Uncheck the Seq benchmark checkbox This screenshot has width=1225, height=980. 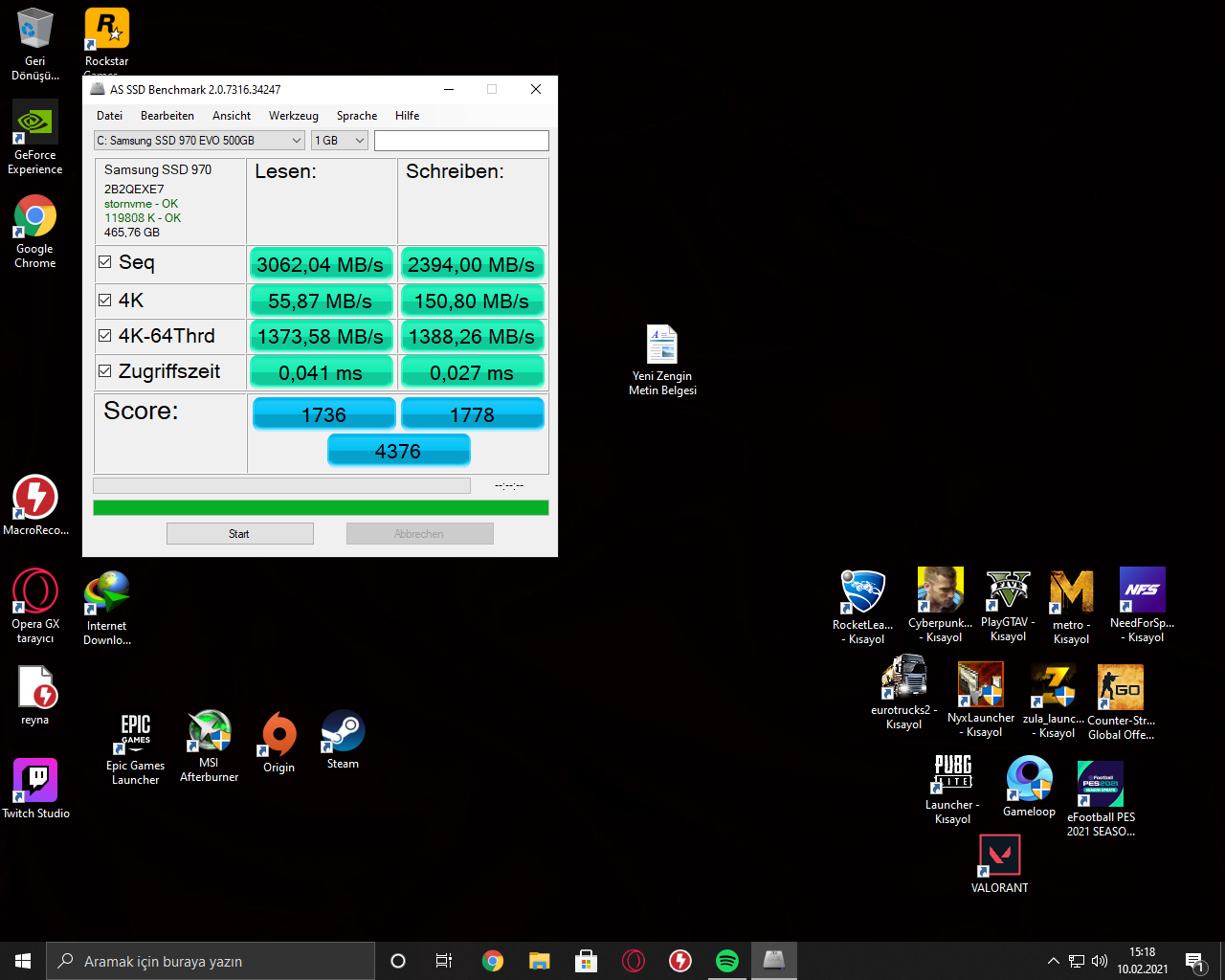[x=105, y=261]
